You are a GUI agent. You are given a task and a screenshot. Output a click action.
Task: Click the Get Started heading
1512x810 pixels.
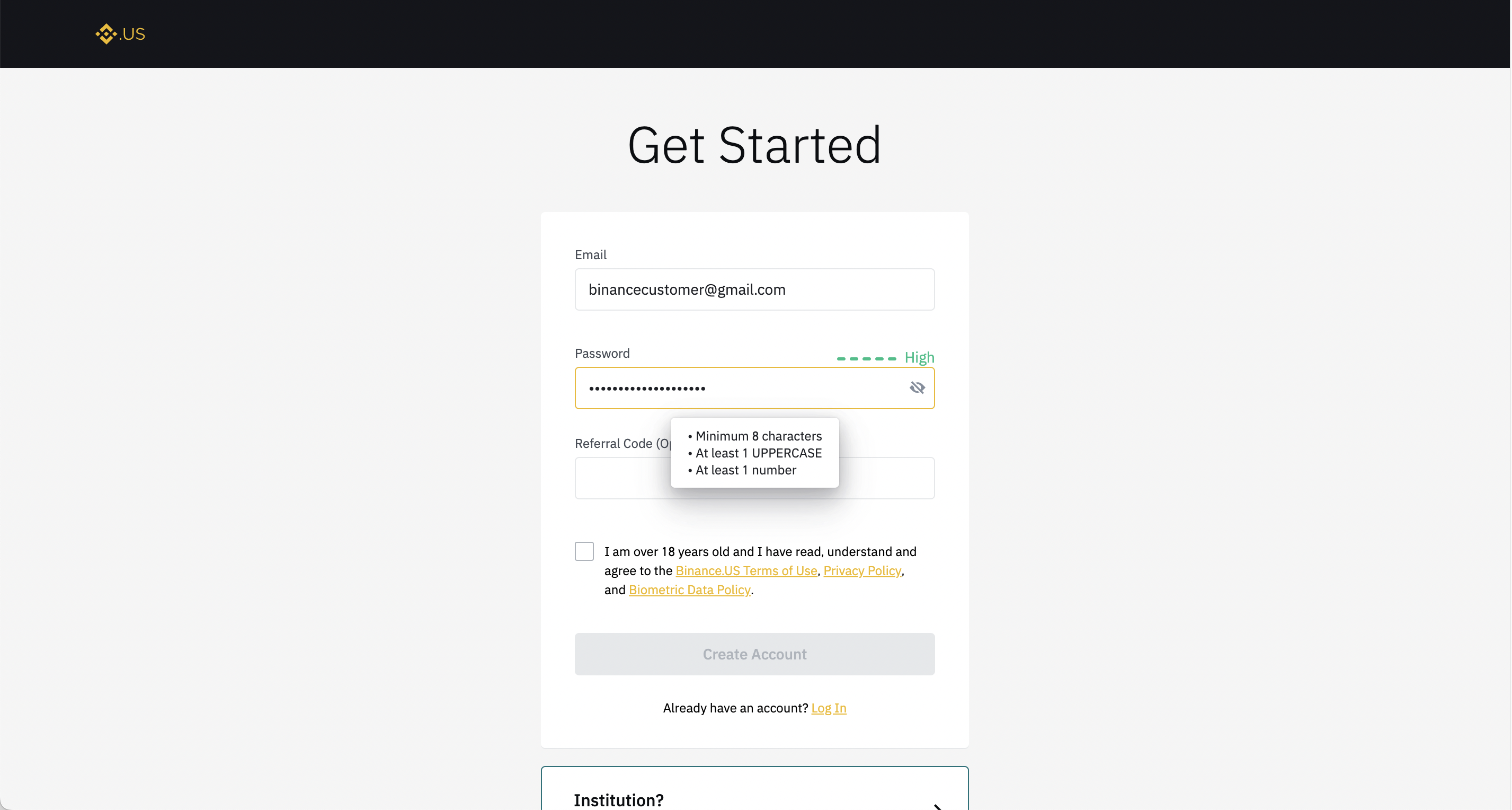tap(754, 145)
